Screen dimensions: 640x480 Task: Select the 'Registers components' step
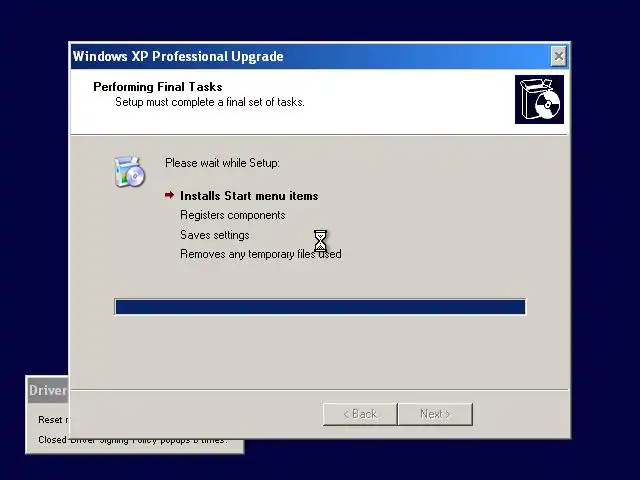coord(233,215)
